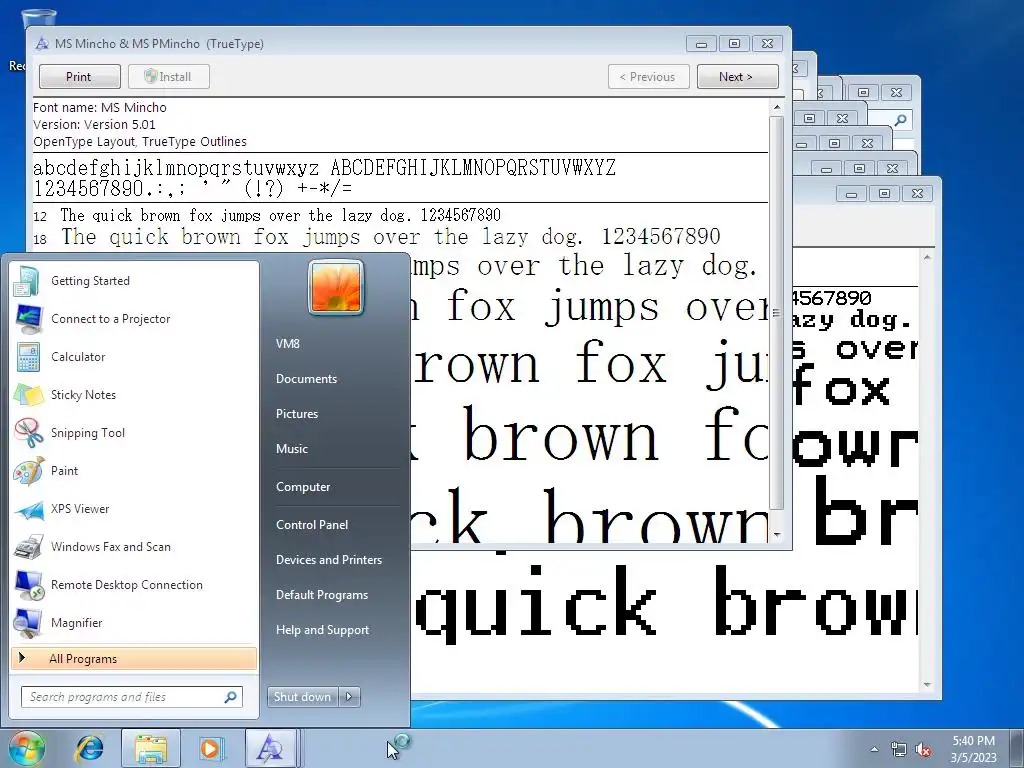
Task: Open Getting Started from Start menu
Action: 135,281
